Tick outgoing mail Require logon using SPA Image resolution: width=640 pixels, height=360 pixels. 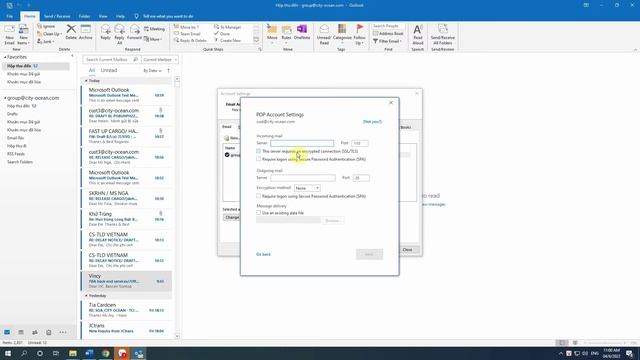pyautogui.click(x=258, y=196)
